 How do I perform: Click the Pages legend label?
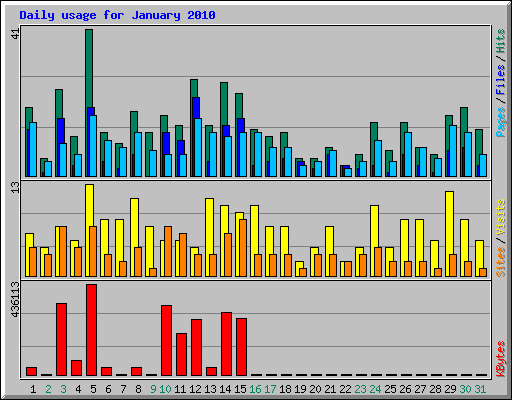pos(500,122)
